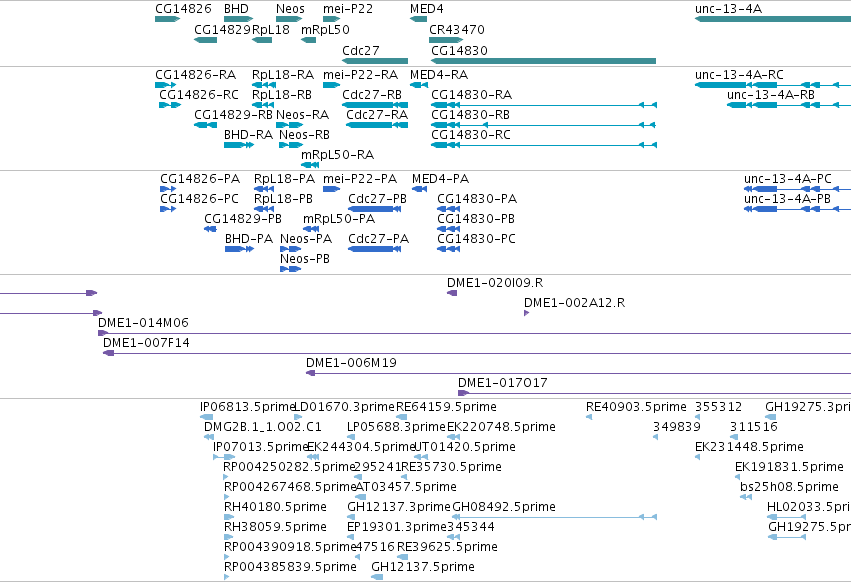Click the mei-P22 gene label
Screen dimensions: 851x582
click(x=348, y=9)
